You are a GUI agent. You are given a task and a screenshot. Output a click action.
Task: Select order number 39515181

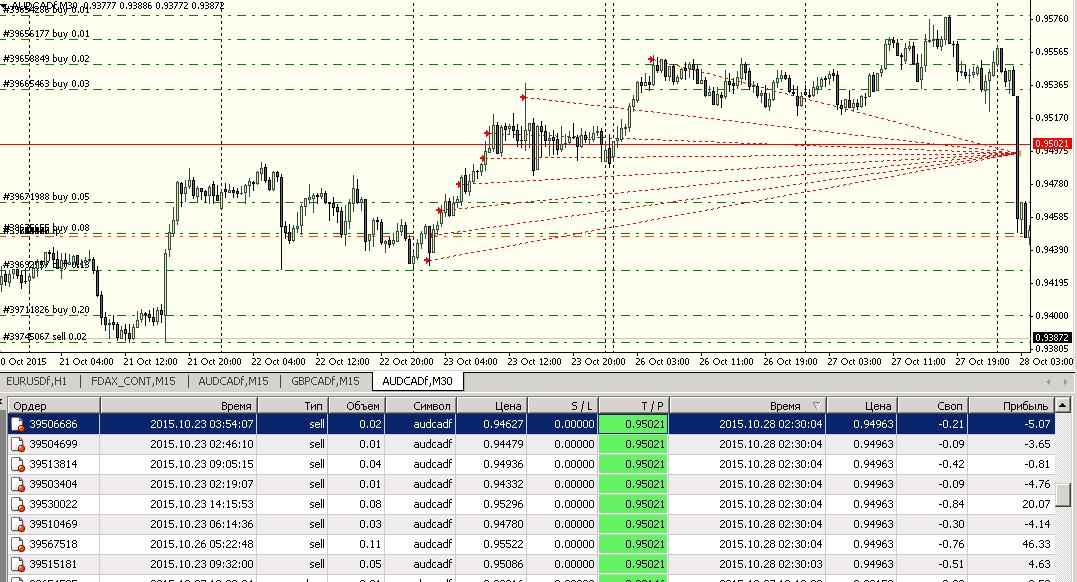[54, 564]
